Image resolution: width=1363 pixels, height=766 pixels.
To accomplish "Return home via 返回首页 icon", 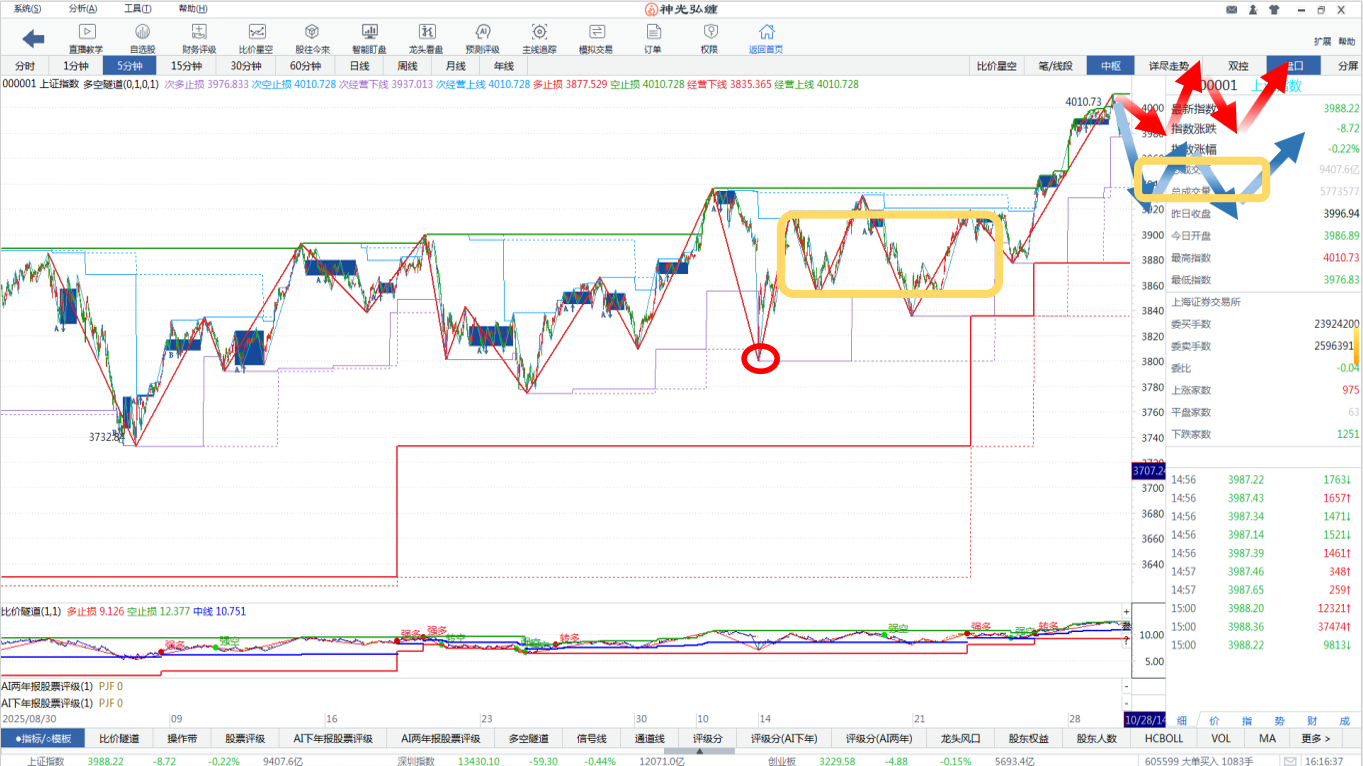I will tap(766, 33).
